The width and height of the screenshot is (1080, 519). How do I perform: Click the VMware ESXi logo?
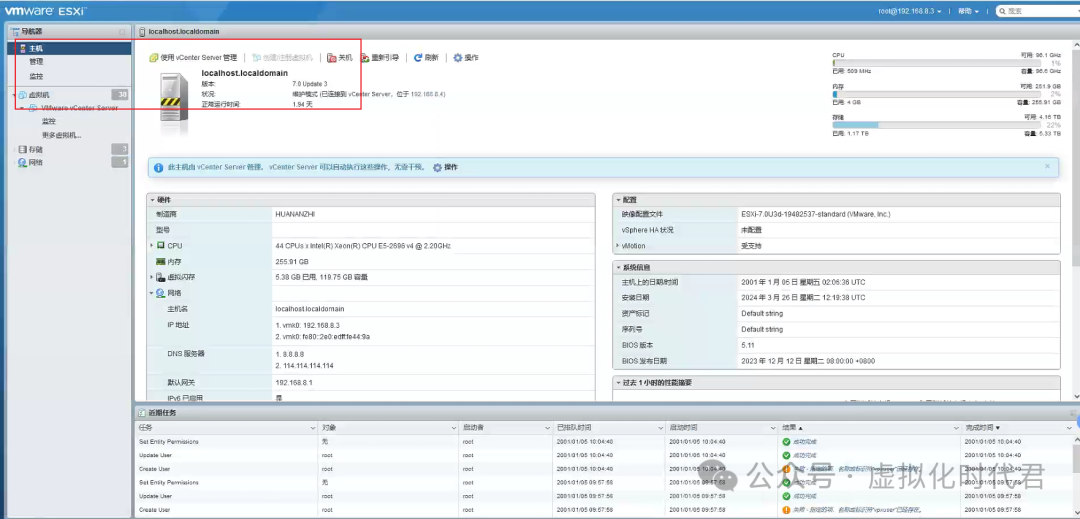point(45,11)
